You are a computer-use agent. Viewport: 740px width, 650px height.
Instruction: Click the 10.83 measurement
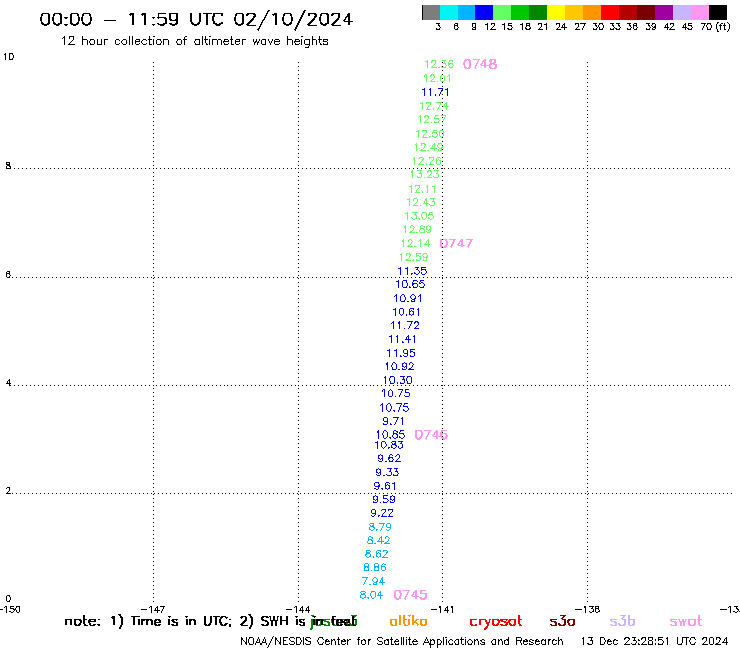click(389, 445)
